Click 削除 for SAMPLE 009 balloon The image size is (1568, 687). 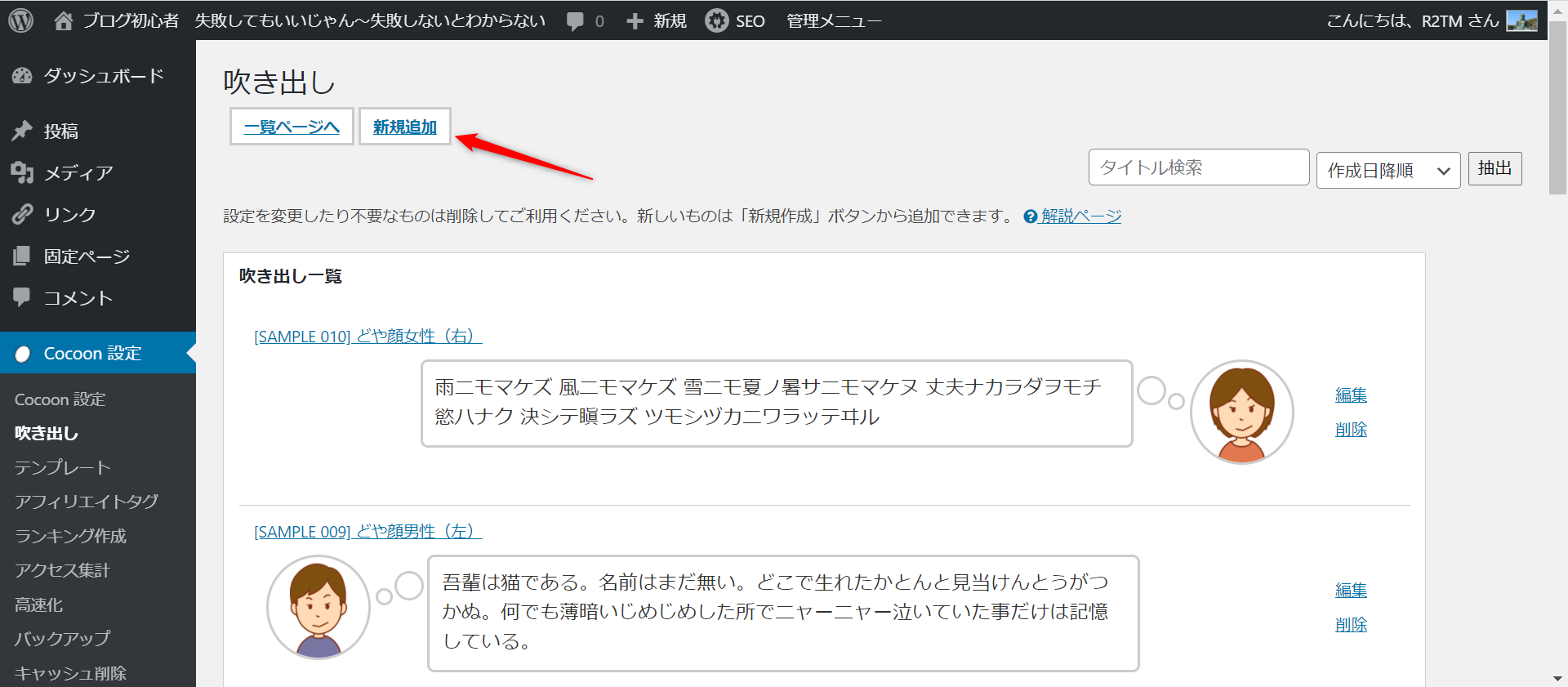(1351, 625)
